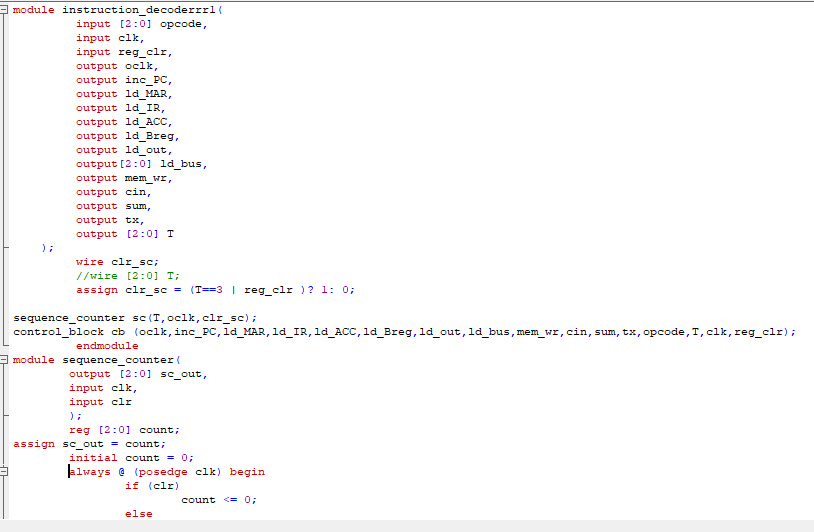Click the 'output [2:0] T' port line
The width and height of the screenshot is (814, 532).
click(125, 234)
